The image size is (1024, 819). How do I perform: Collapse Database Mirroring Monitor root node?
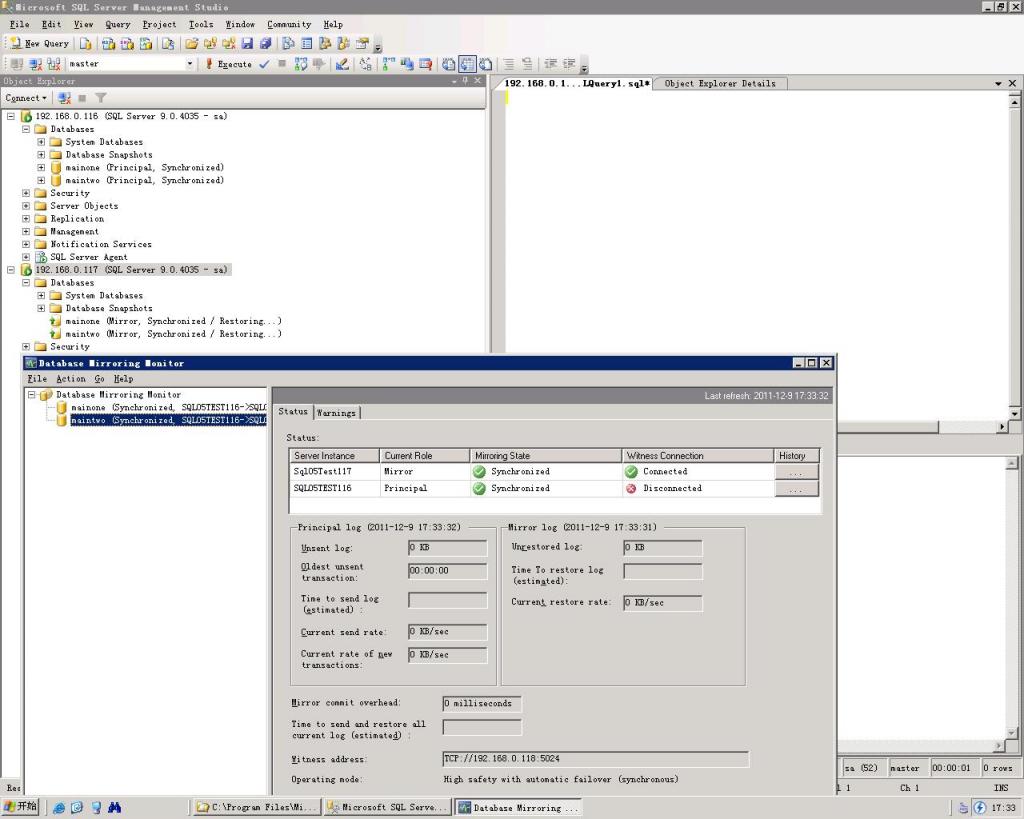(31, 394)
